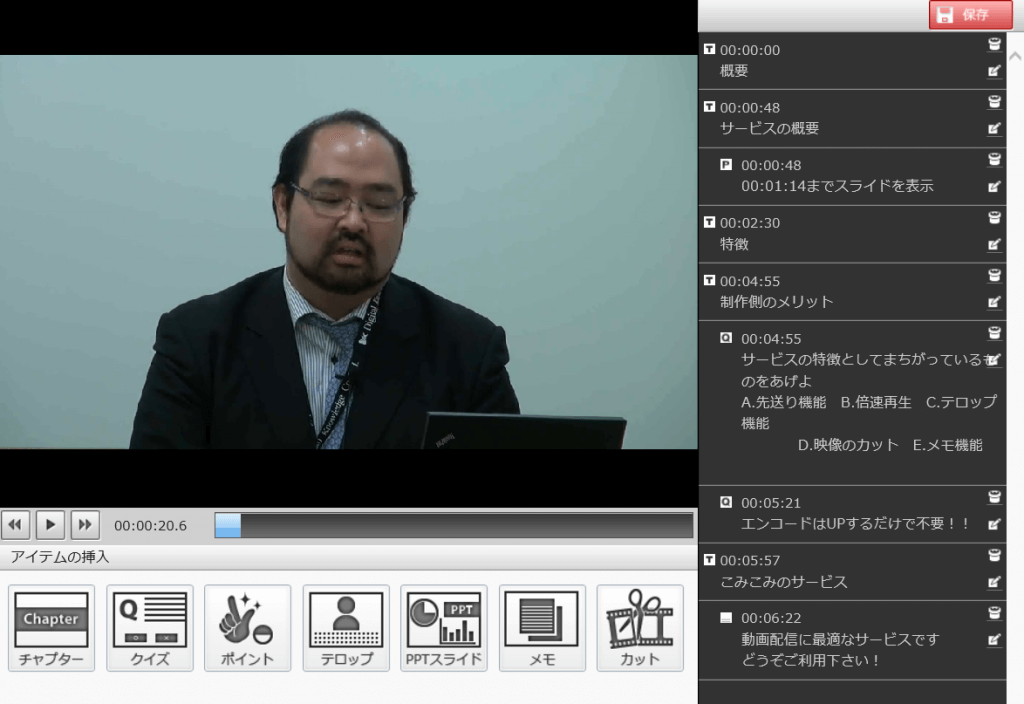This screenshot has width=1024, height=704.
Task: Select the 00:05:21 quiz item
Action: click(x=845, y=513)
